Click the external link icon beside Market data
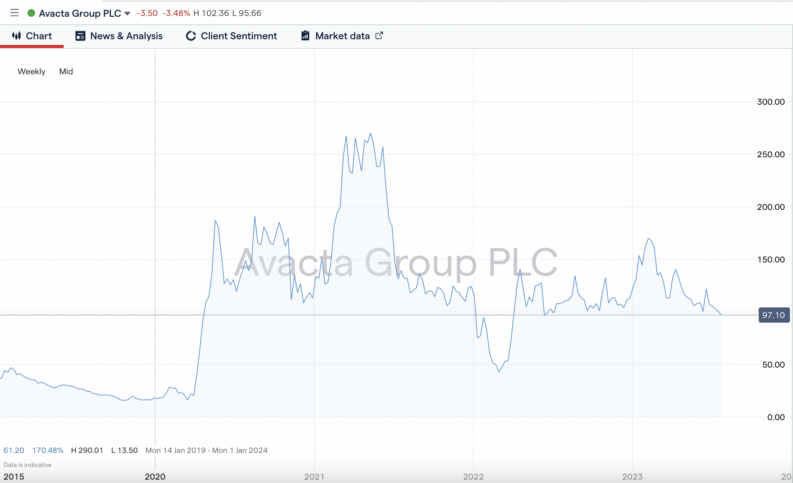 pyautogui.click(x=379, y=35)
